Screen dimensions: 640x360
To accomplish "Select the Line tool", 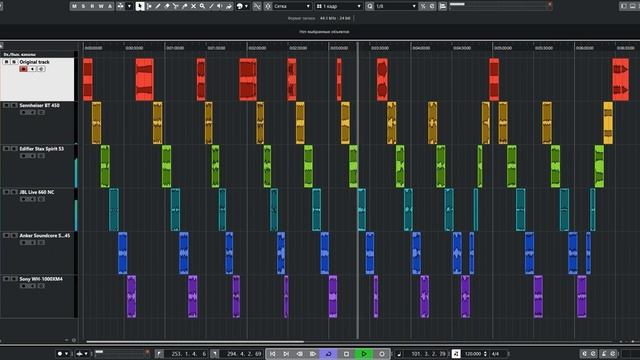I will (211, 6).
